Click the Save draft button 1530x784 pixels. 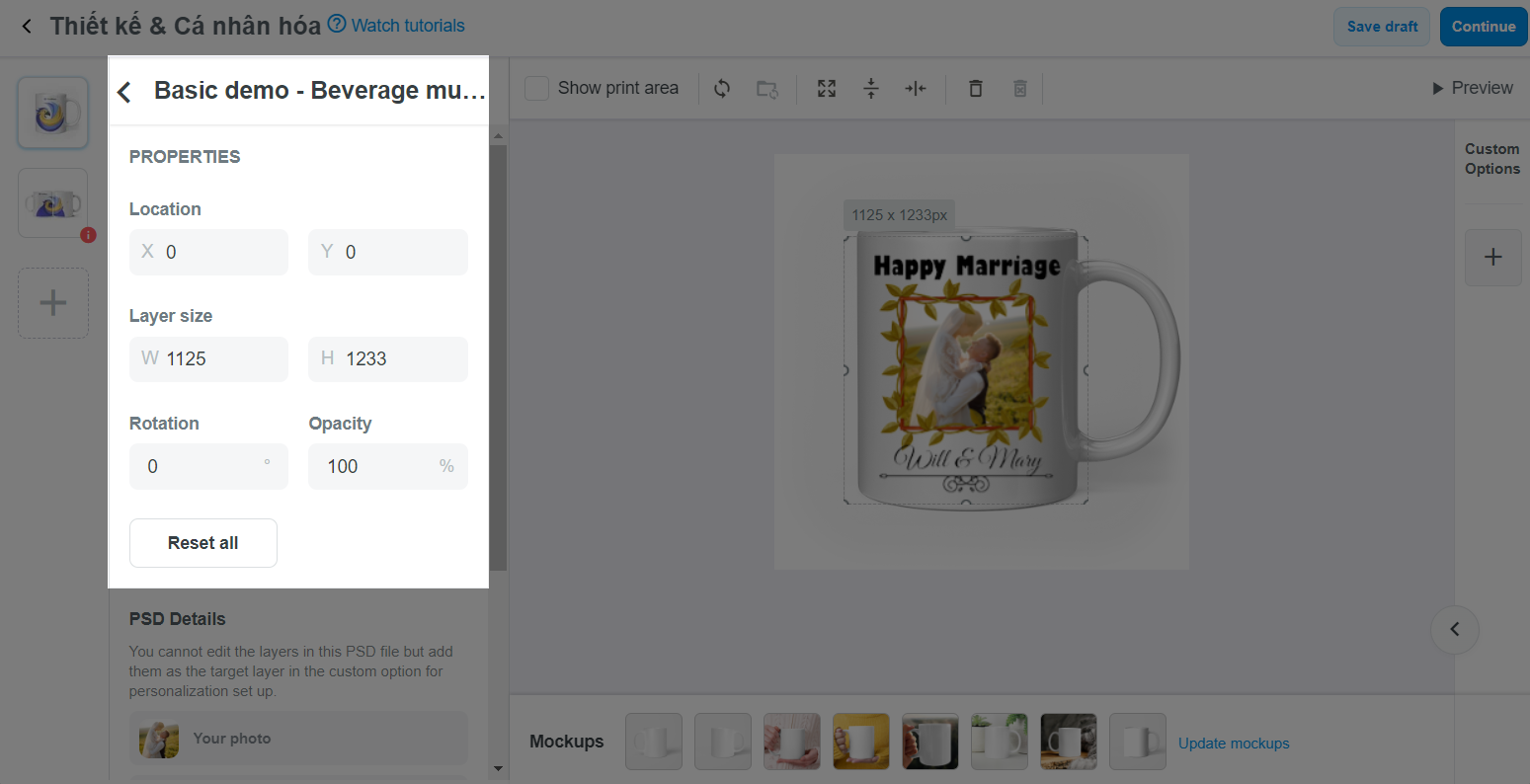click(x=1382, y=27)
